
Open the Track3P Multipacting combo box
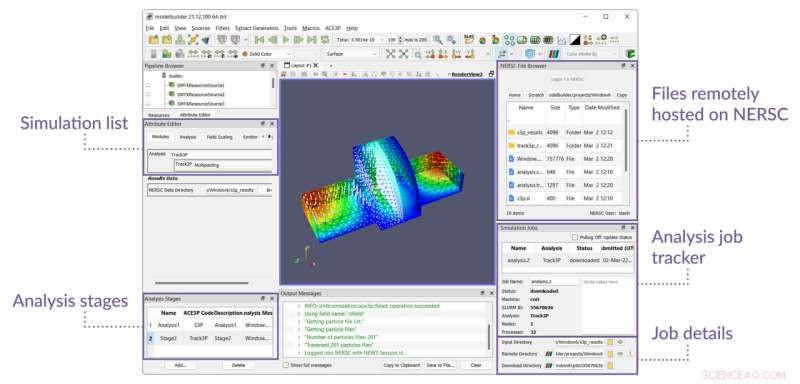[224, 165]
